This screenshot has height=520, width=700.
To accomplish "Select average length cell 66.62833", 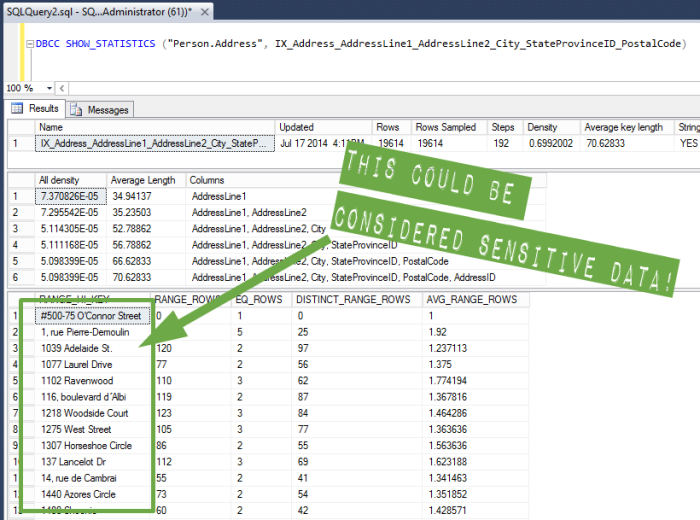I will 146,261.
